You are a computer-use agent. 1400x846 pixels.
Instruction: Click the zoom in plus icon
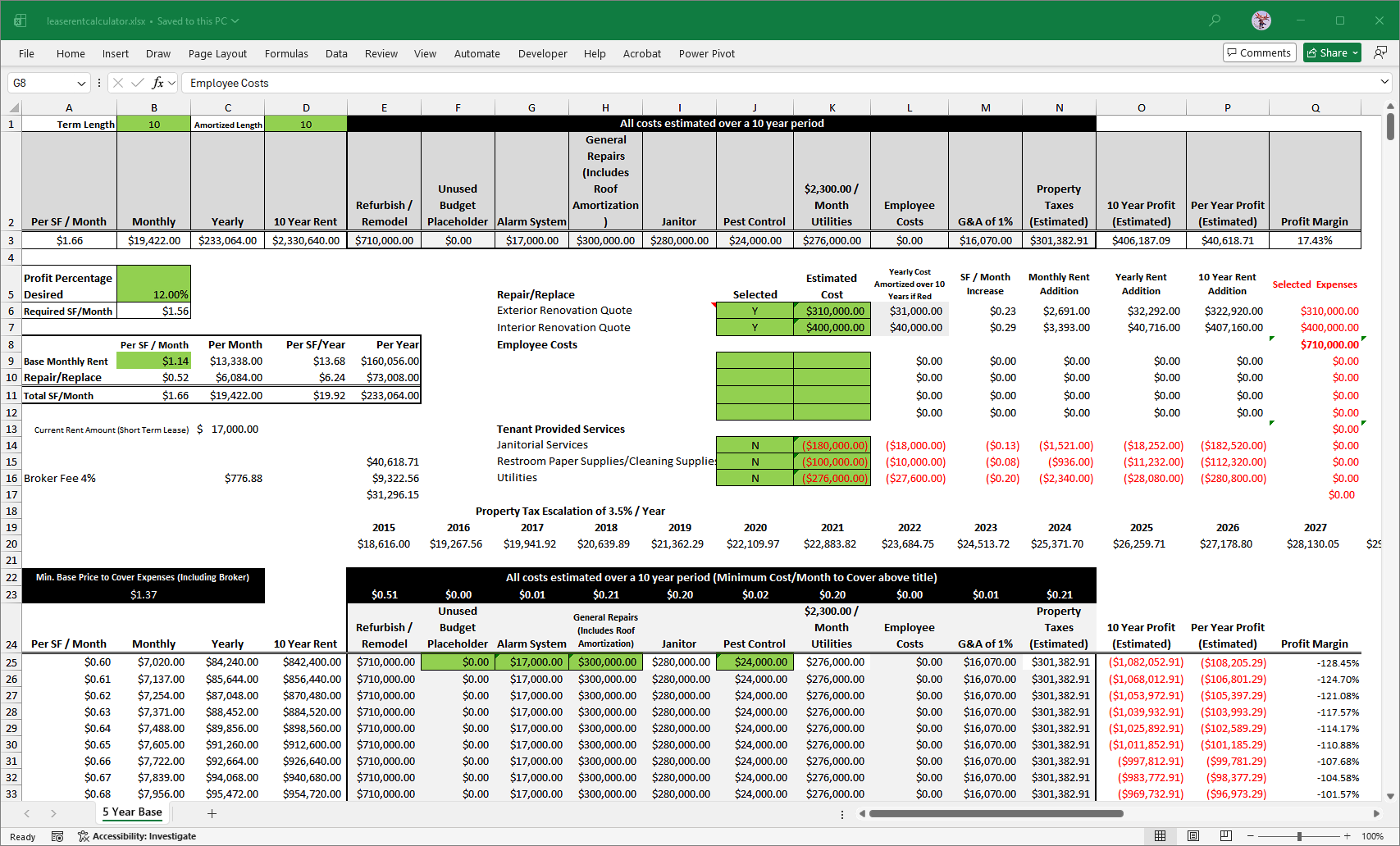pos(1347,836)
